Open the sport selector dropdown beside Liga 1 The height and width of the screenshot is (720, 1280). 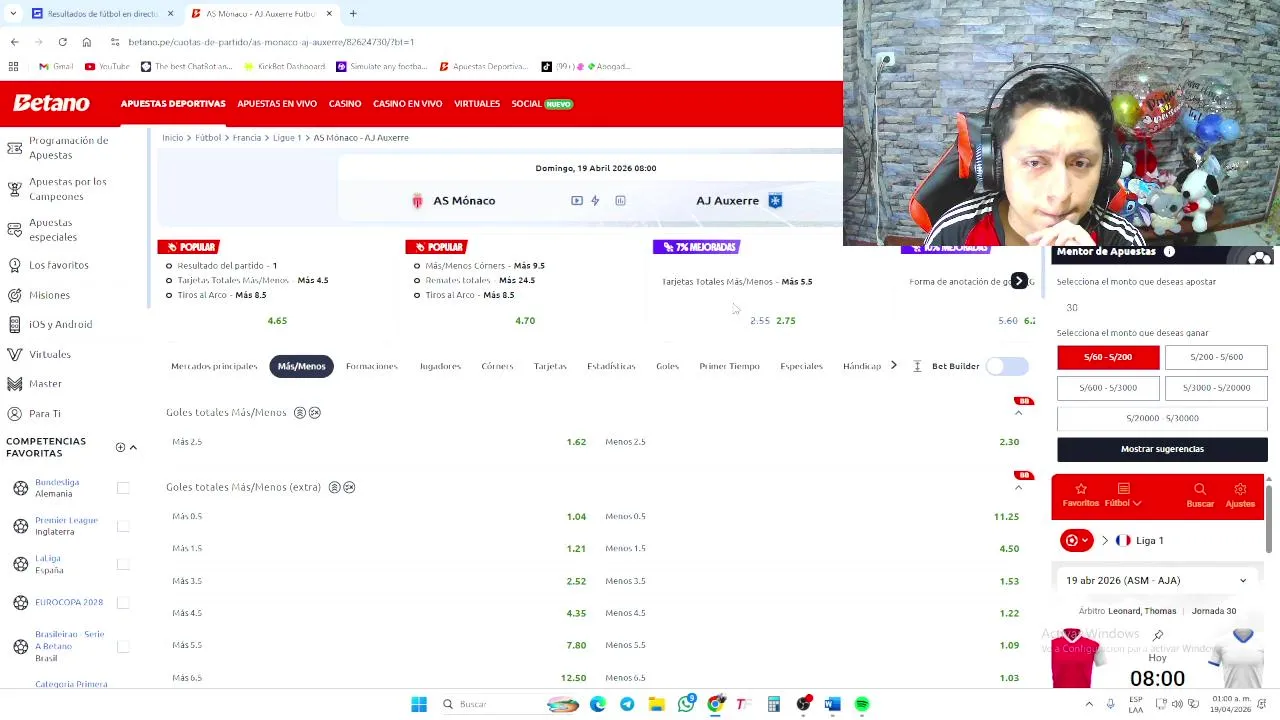coord(1077,540)
